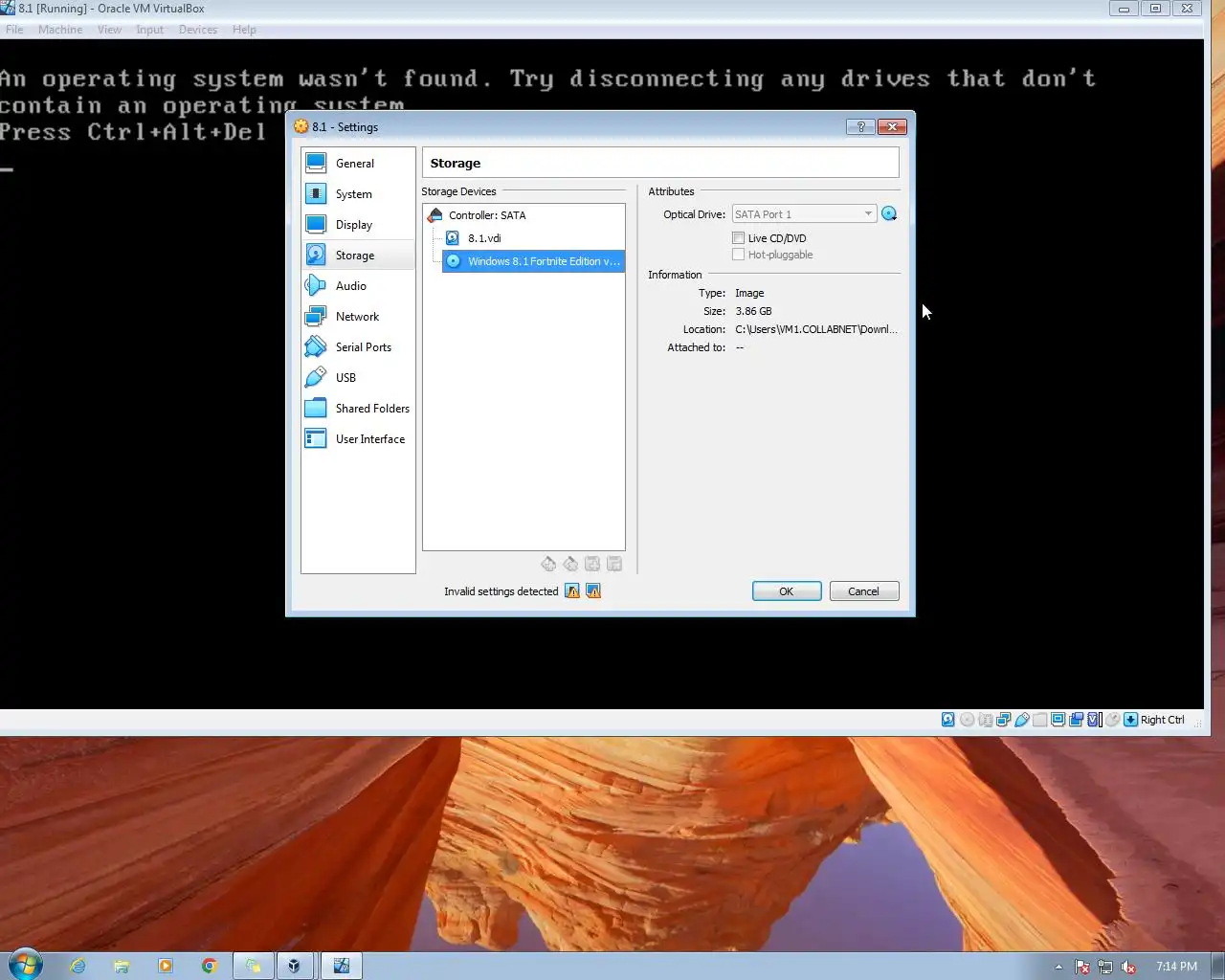The height and width of the screenshot is (980, 1225).
Task: Open the media player taskbar icon
Action: pyautogui.click(x=166, y=966)
